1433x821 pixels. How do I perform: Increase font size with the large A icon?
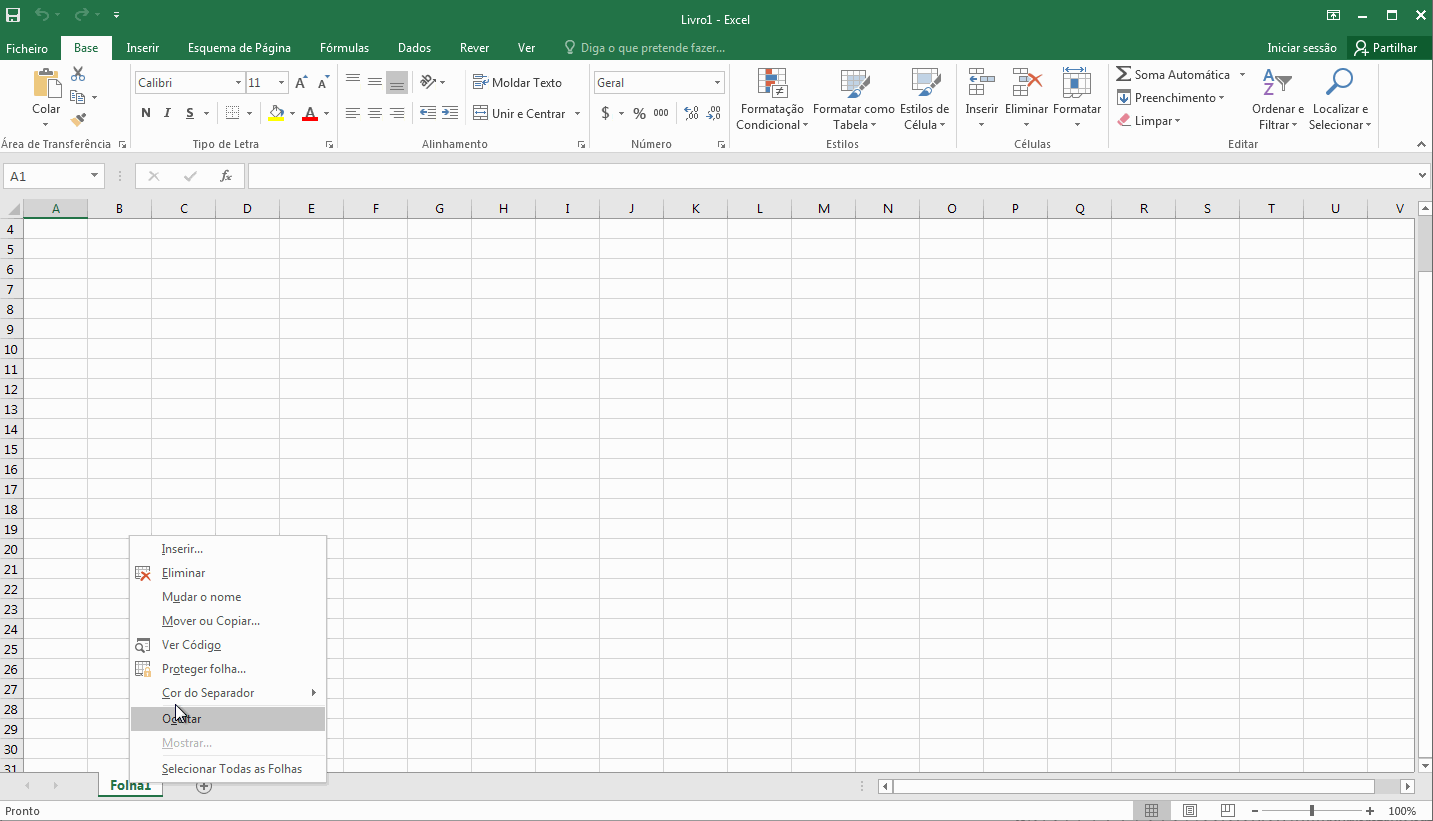tap(301, 83)
